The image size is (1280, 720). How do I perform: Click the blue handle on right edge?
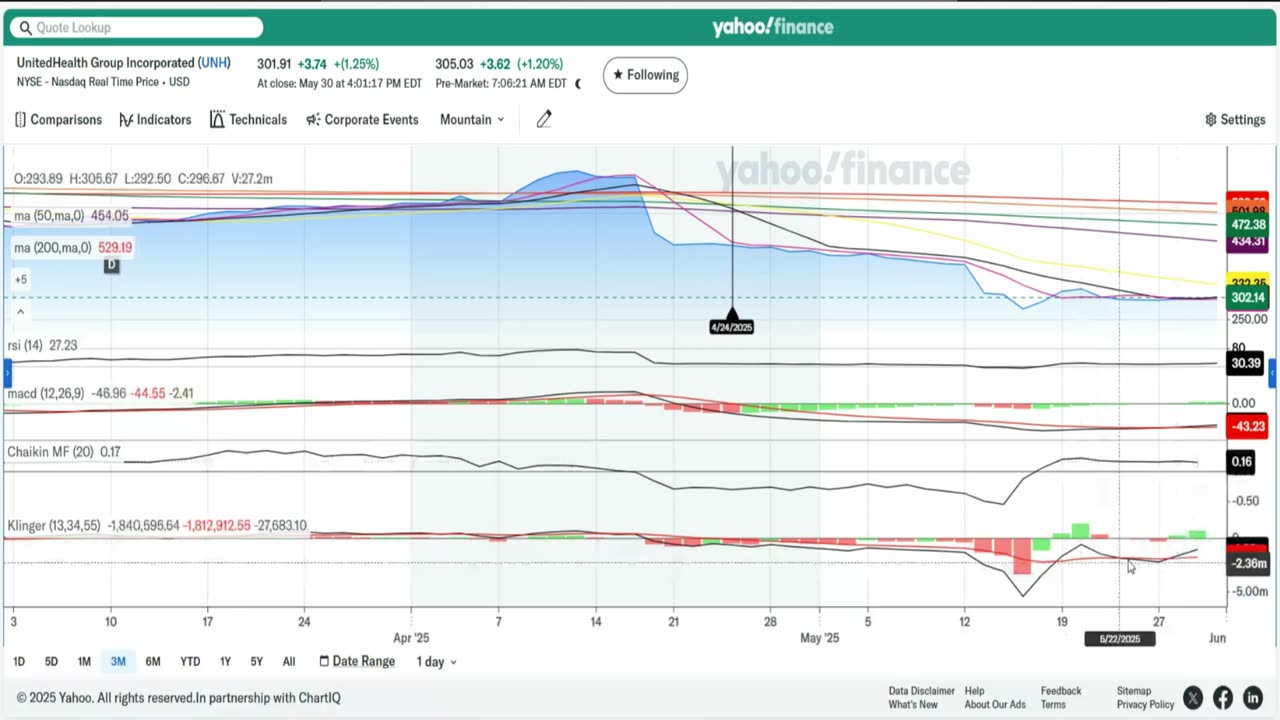pos(1274,375)
